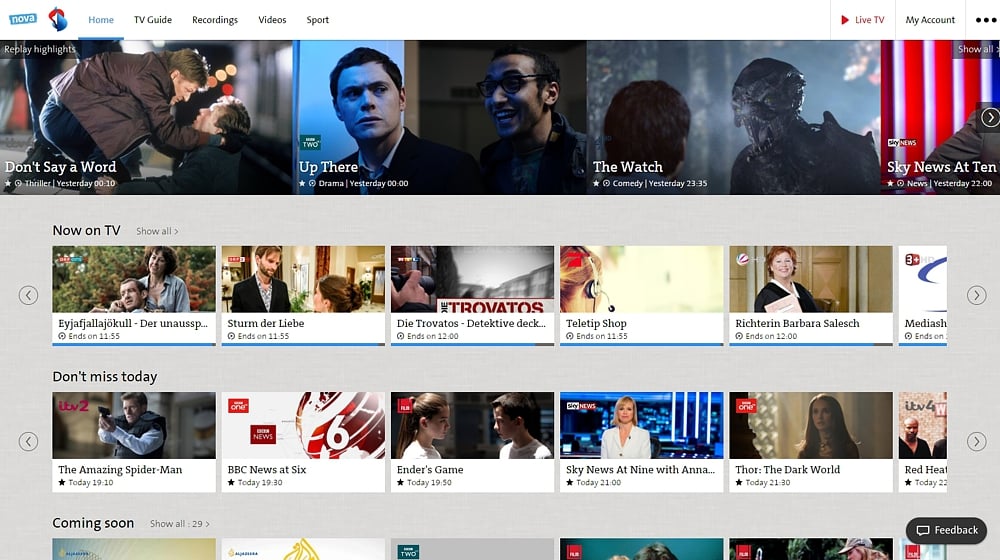
Task: Open The Watch replay highlight
Action: pyautogui.click(x=733, y=117)
